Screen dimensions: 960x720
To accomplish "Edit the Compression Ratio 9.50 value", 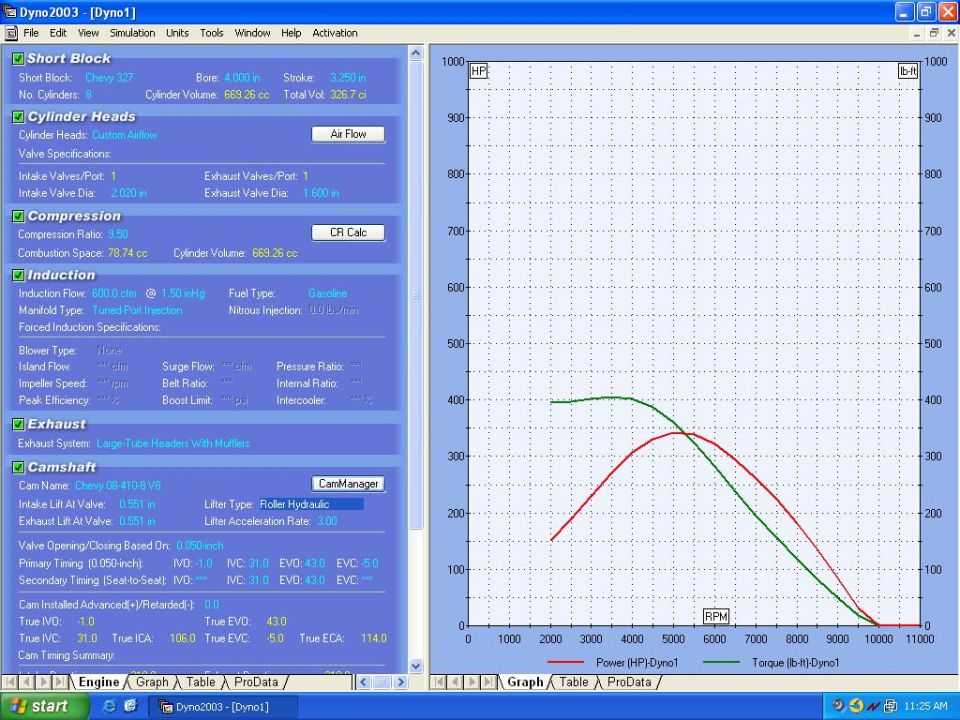I will pyautogui.click(x=118, y=234).
